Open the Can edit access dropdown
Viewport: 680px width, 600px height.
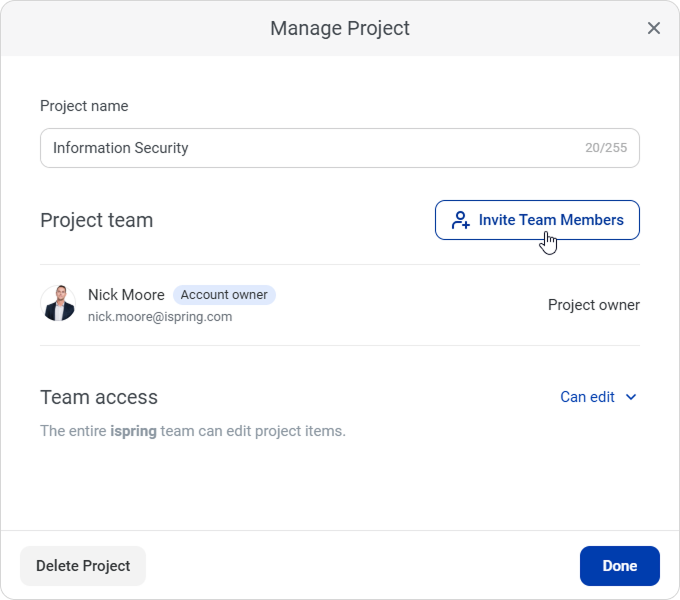(588, 397)
